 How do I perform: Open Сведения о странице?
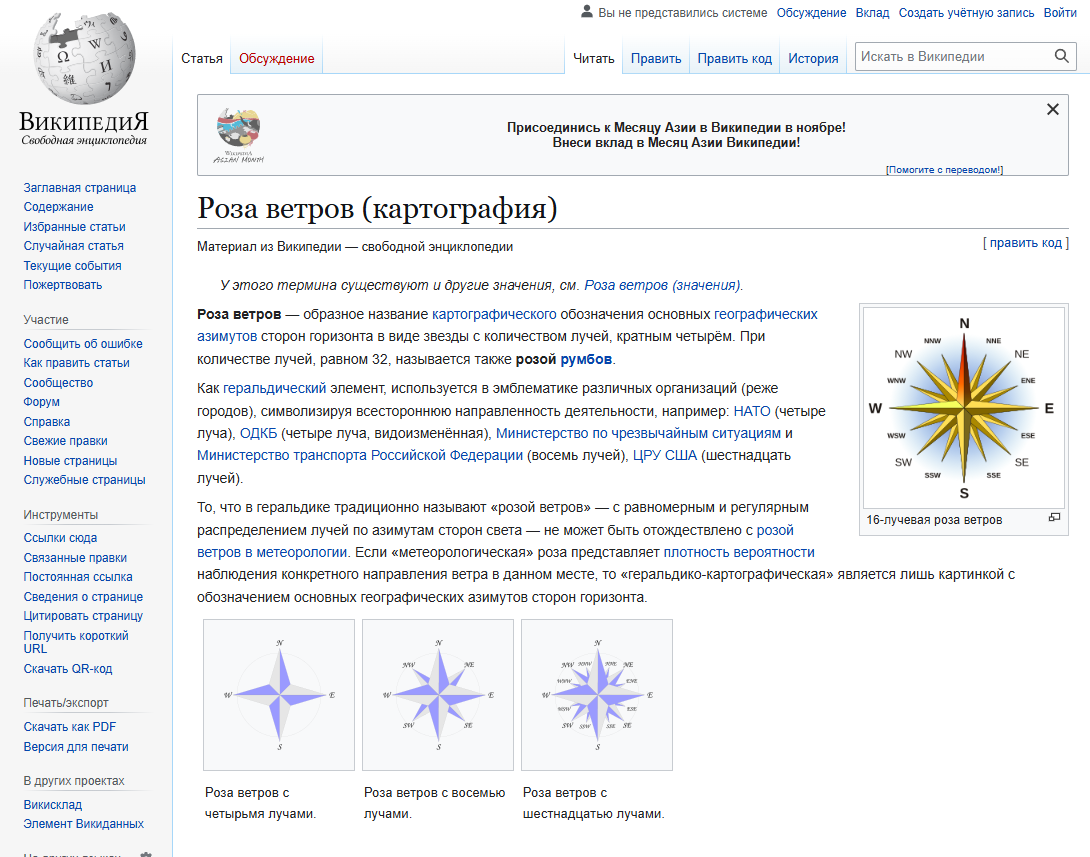click(83, 596)
